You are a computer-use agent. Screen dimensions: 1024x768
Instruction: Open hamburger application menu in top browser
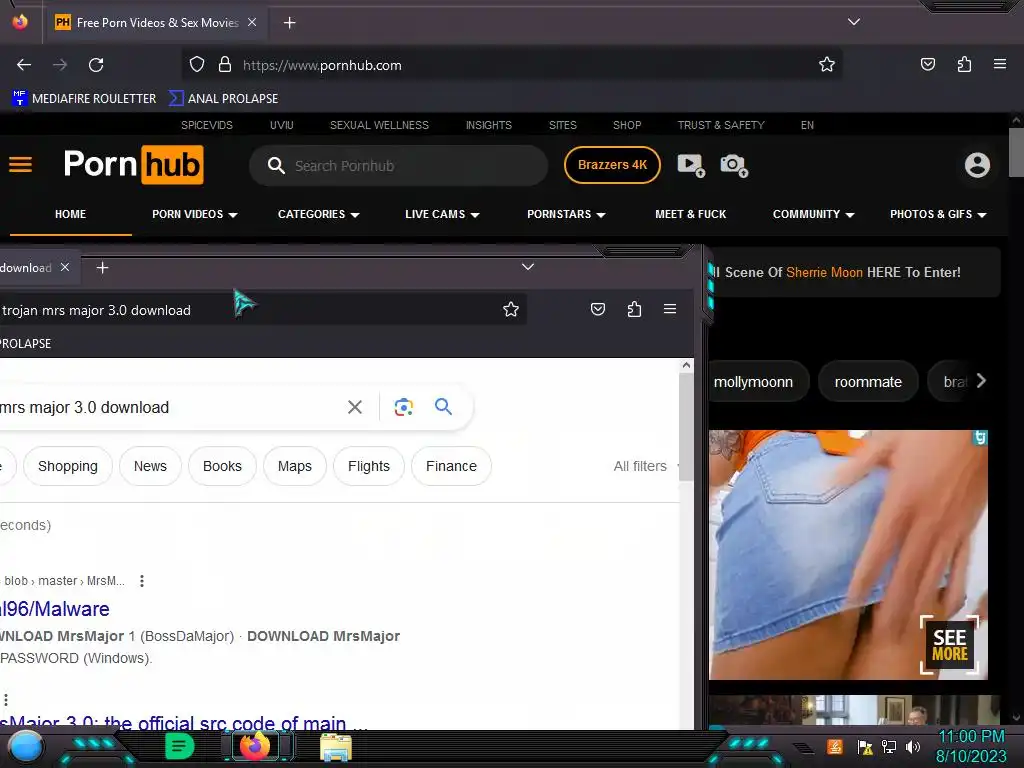tap(1000, 64)
